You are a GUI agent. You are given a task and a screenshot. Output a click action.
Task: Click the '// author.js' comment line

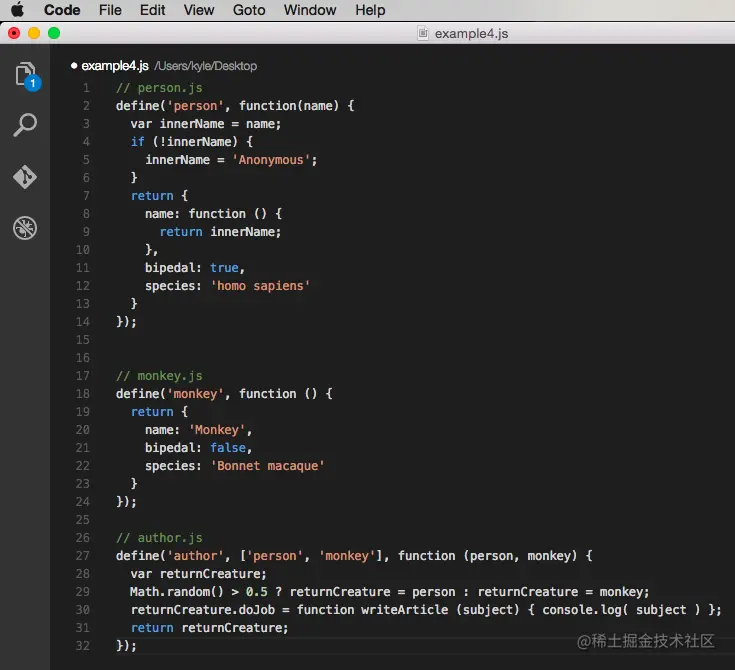tap(159, 538)
